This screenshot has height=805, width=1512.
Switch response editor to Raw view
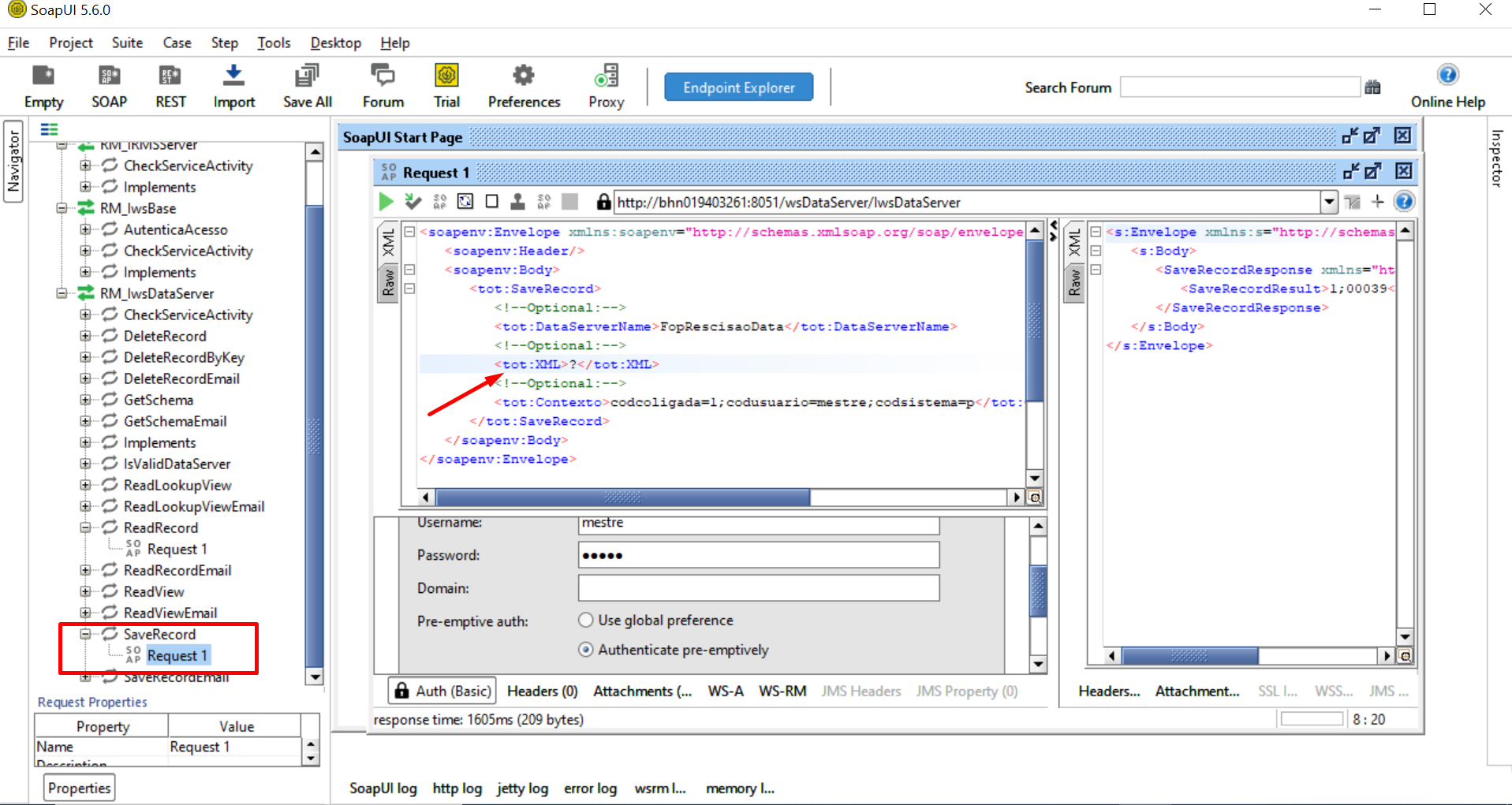(x=1074, y=282)
